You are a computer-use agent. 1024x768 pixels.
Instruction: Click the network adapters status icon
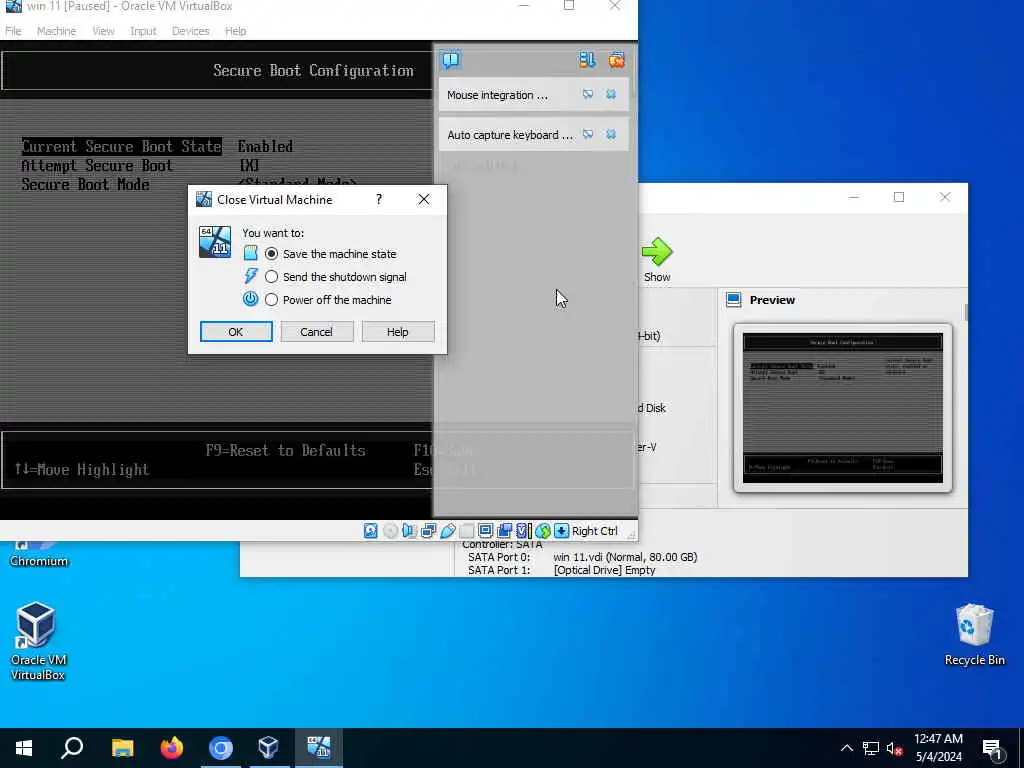[x=428, y=531]
